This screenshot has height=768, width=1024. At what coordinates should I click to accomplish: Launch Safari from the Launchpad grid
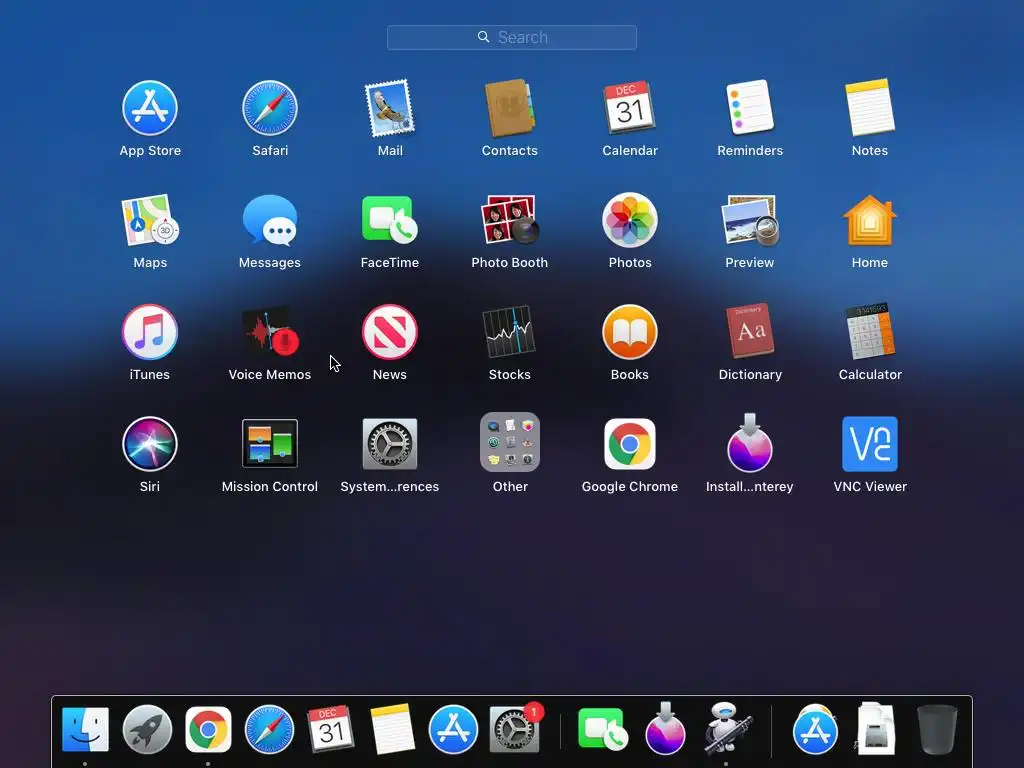(270, 108)
